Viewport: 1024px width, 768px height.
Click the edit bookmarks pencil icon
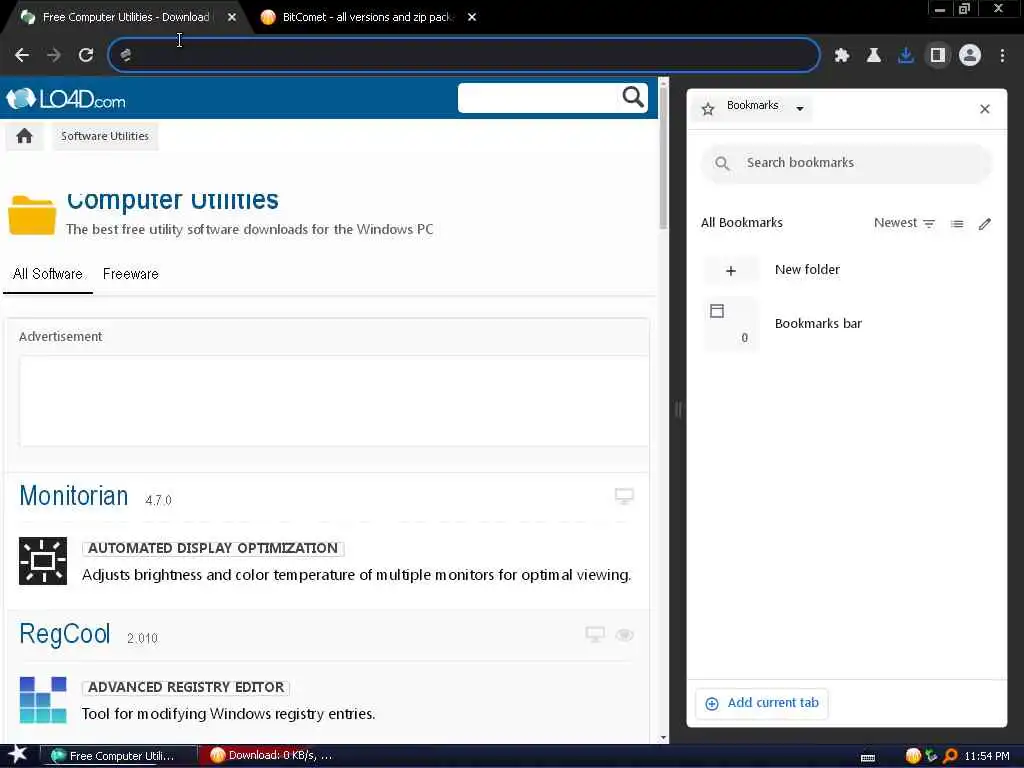[985, 224]
